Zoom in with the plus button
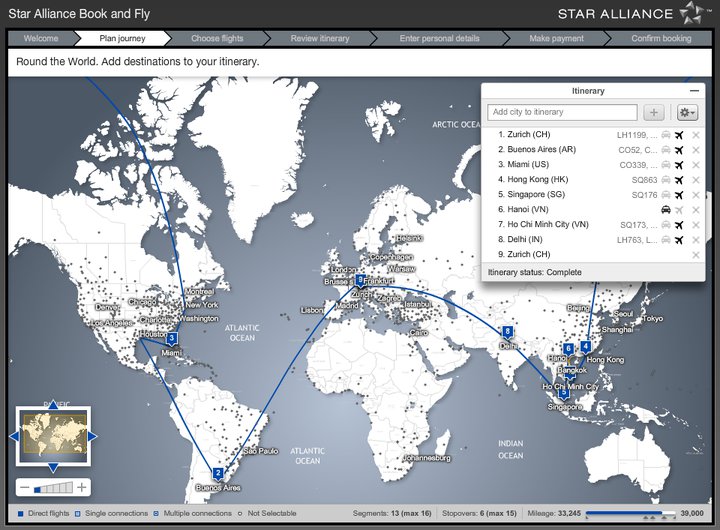Viewport: 720px width, 530px height. tap(82, 488)
